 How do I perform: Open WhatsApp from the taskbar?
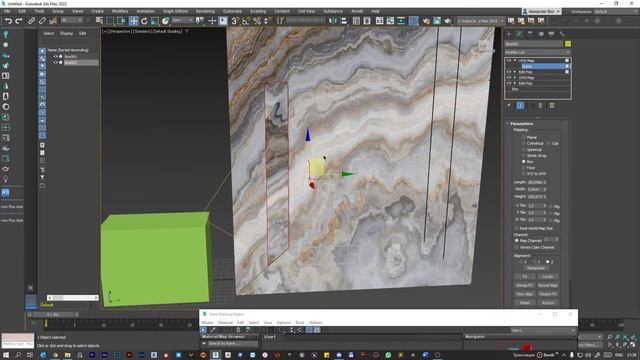pyautogui.click(x=388, y=355)
